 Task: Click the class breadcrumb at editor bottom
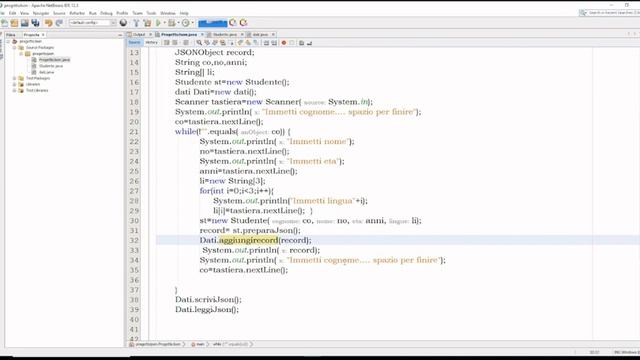(157, 344)
